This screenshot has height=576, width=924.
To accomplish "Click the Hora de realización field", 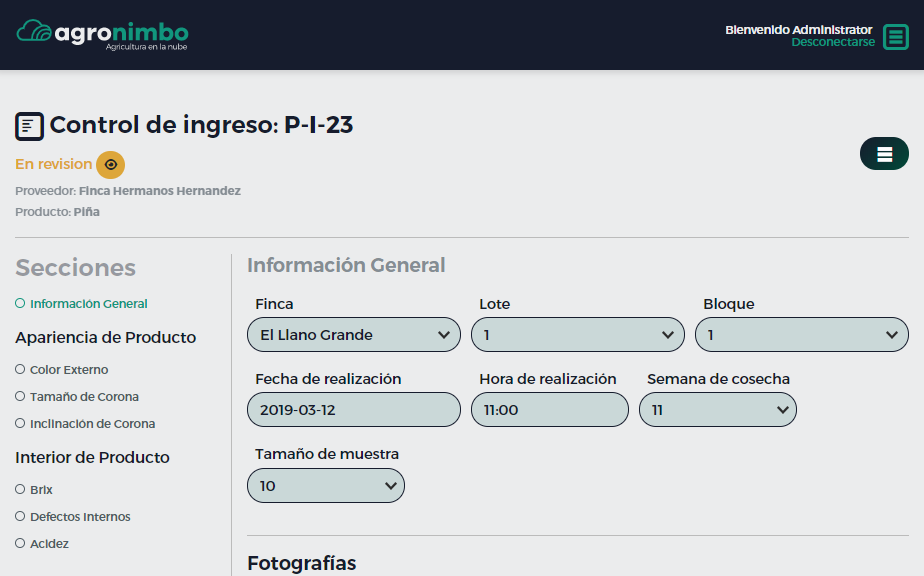I will [549, 410].
